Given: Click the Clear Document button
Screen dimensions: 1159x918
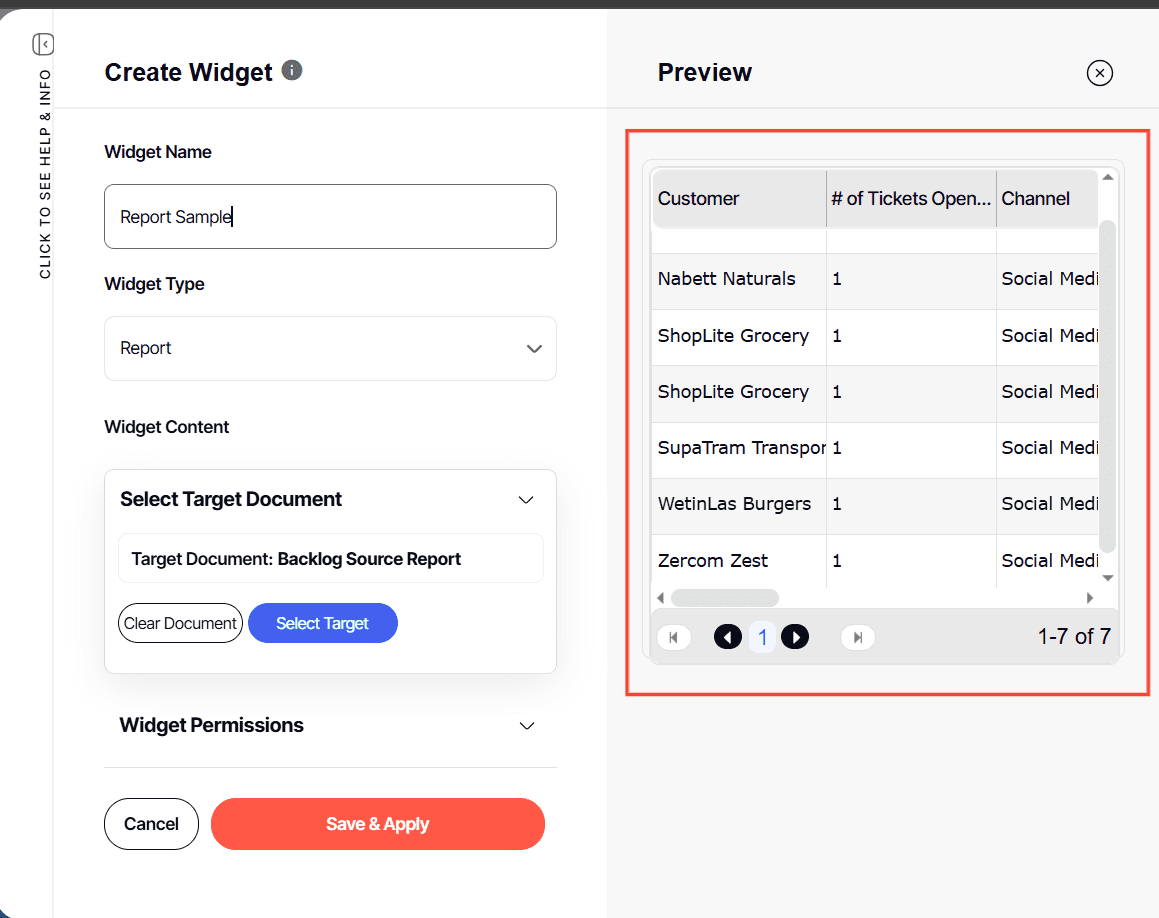Looking at the screenshot, I should point(180,623).
